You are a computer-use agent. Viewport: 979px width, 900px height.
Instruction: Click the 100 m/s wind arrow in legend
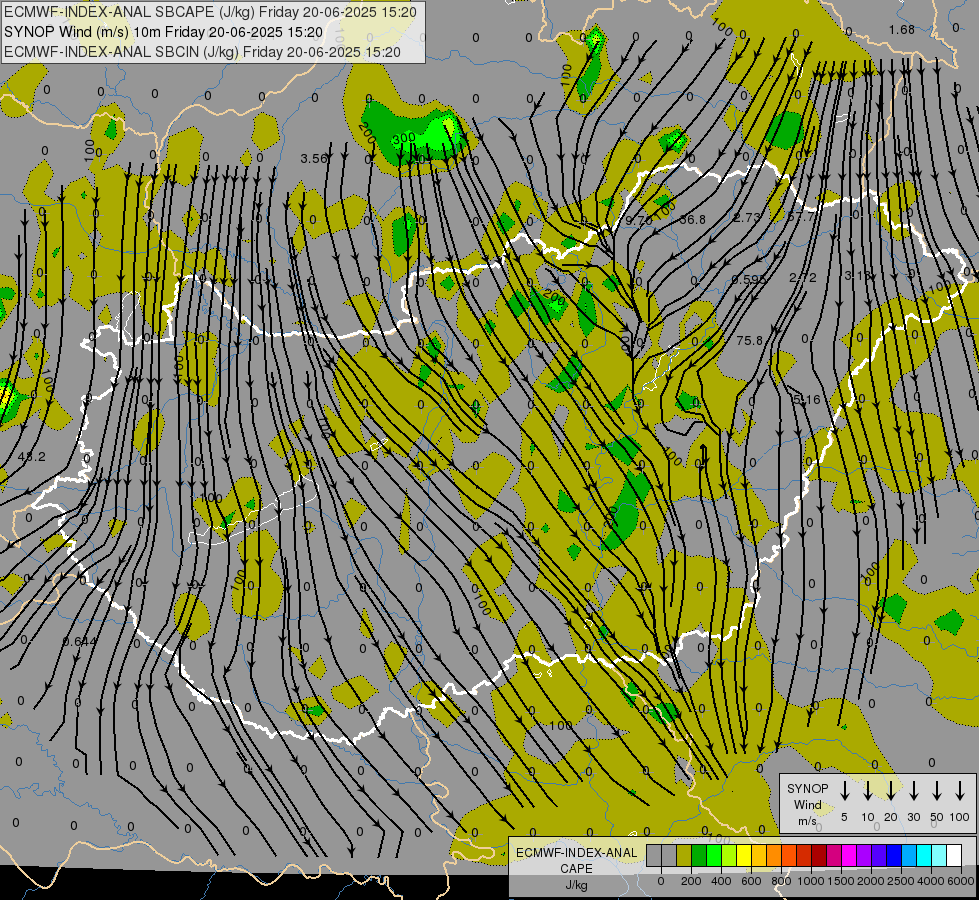point(960,791)
